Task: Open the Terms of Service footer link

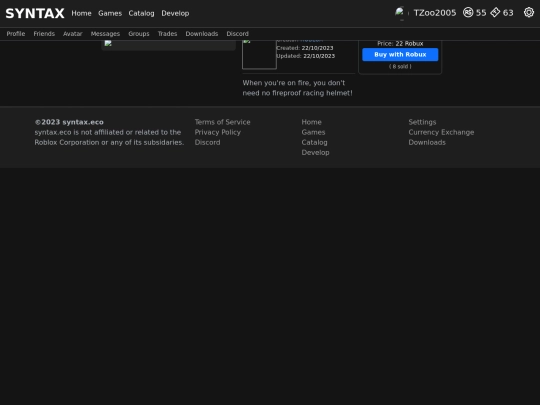Action: point(222,122)
